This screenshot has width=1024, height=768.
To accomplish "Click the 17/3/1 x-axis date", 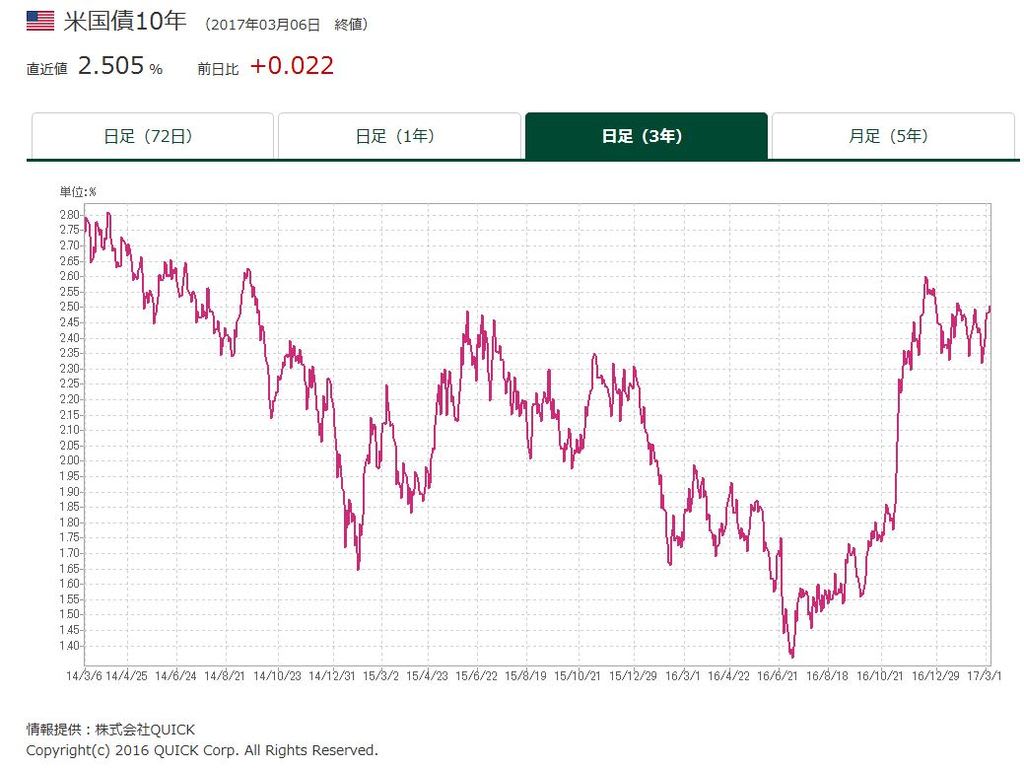I will 984,675.
